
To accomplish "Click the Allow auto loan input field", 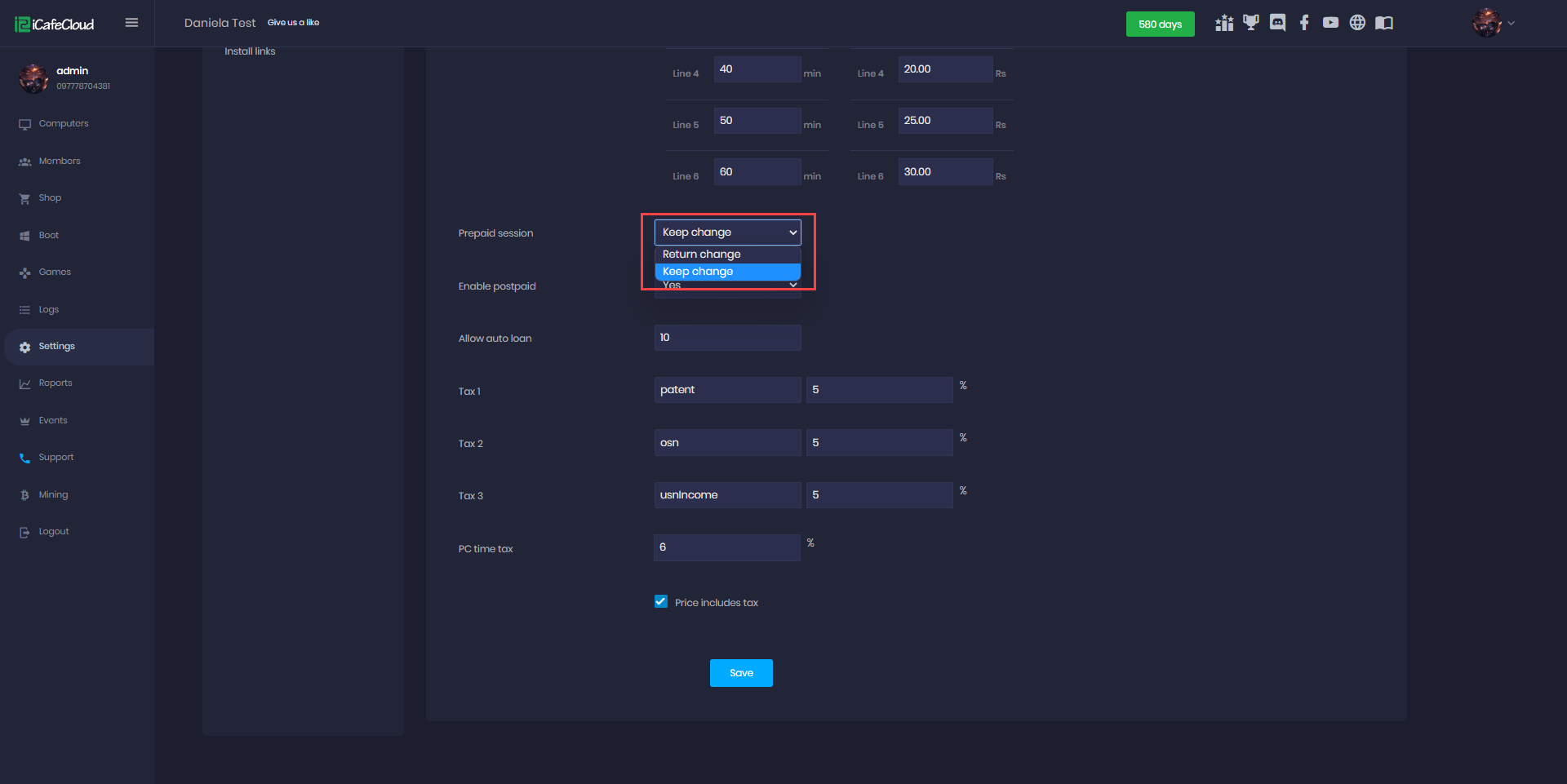I will (727, 338).
